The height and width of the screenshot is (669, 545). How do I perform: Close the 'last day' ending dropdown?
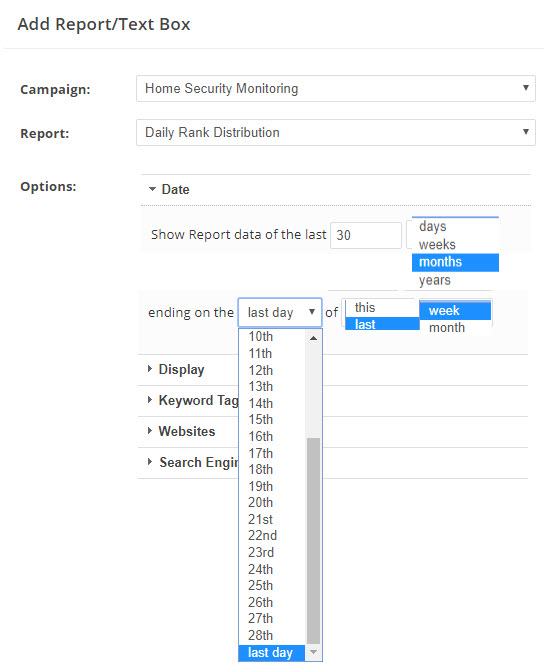(x=280, y=313)
